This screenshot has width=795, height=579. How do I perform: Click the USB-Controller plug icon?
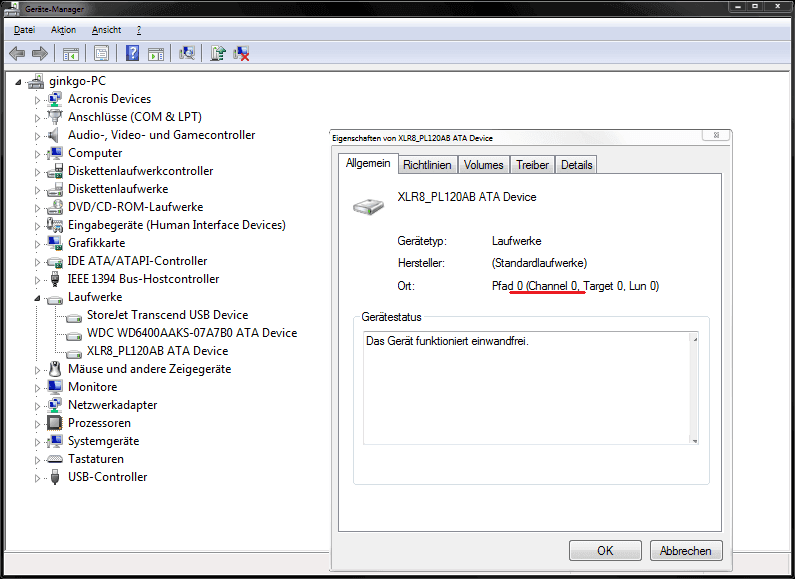[55, 477]
